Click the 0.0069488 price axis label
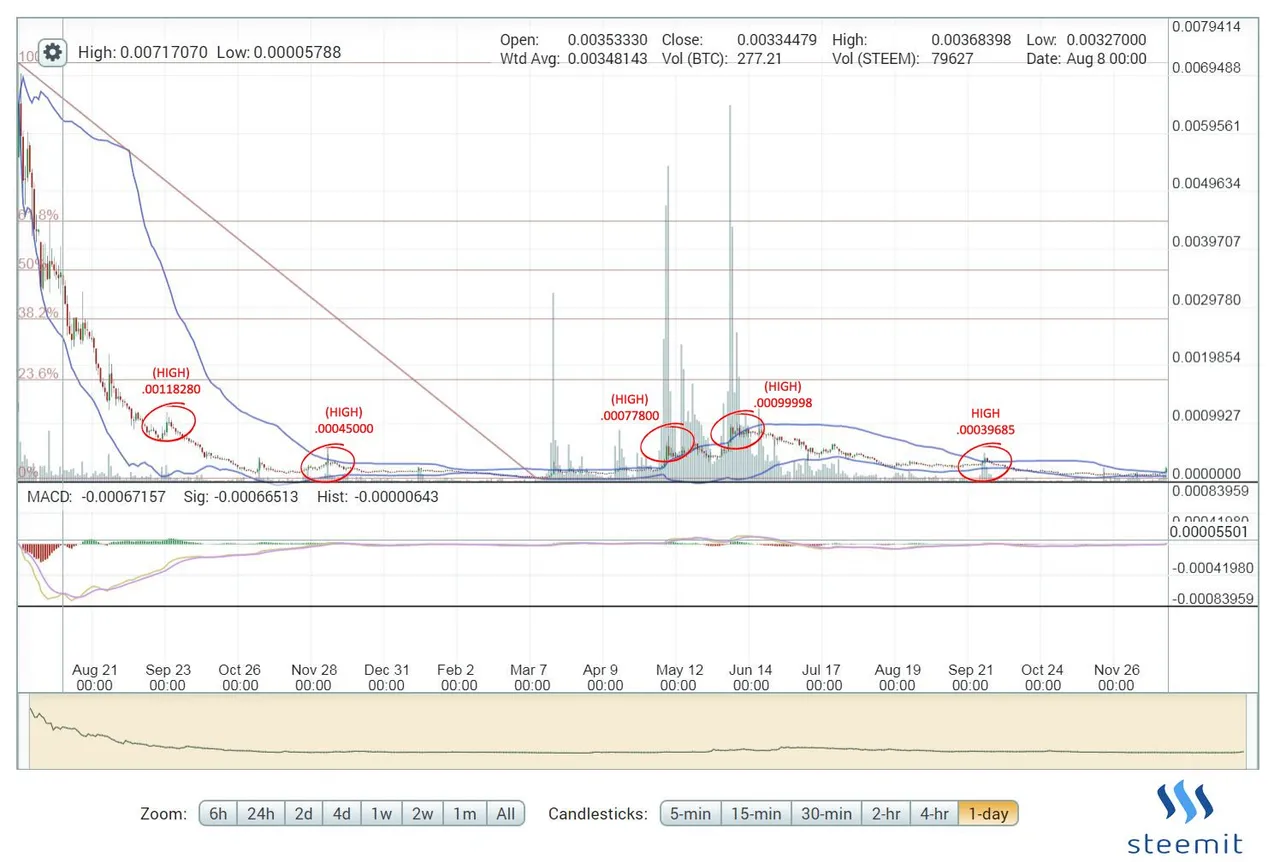The height and width of the screenshot is (862, 1280). point(1206,68)
